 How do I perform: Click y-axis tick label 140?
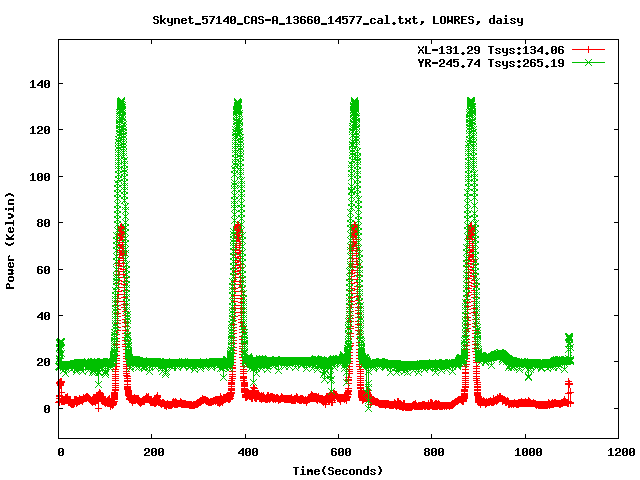tap(40, 84)
